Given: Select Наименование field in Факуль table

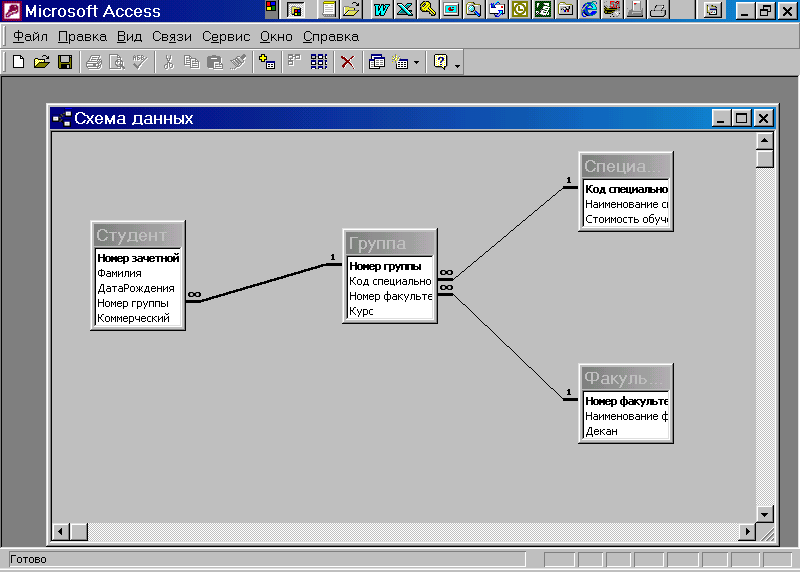Looking at the screenshot, I should pyautogui.click(x=626, y=416).
